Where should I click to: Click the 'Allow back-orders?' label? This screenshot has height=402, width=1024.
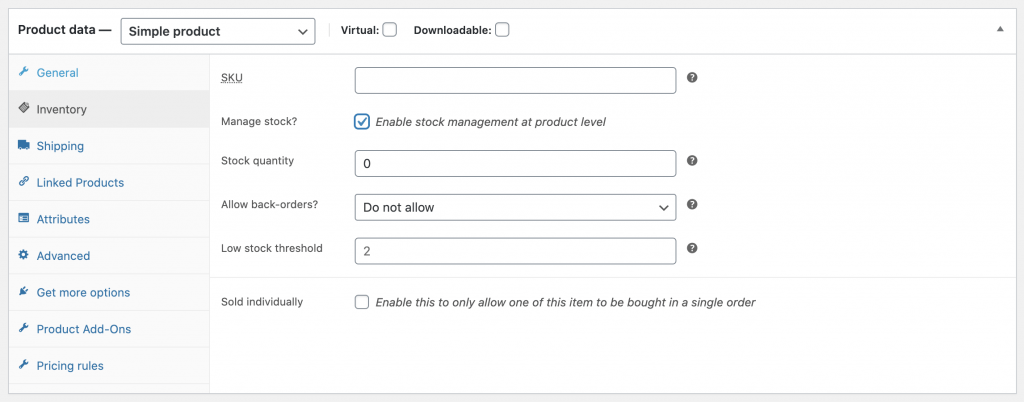pos(270,204)
